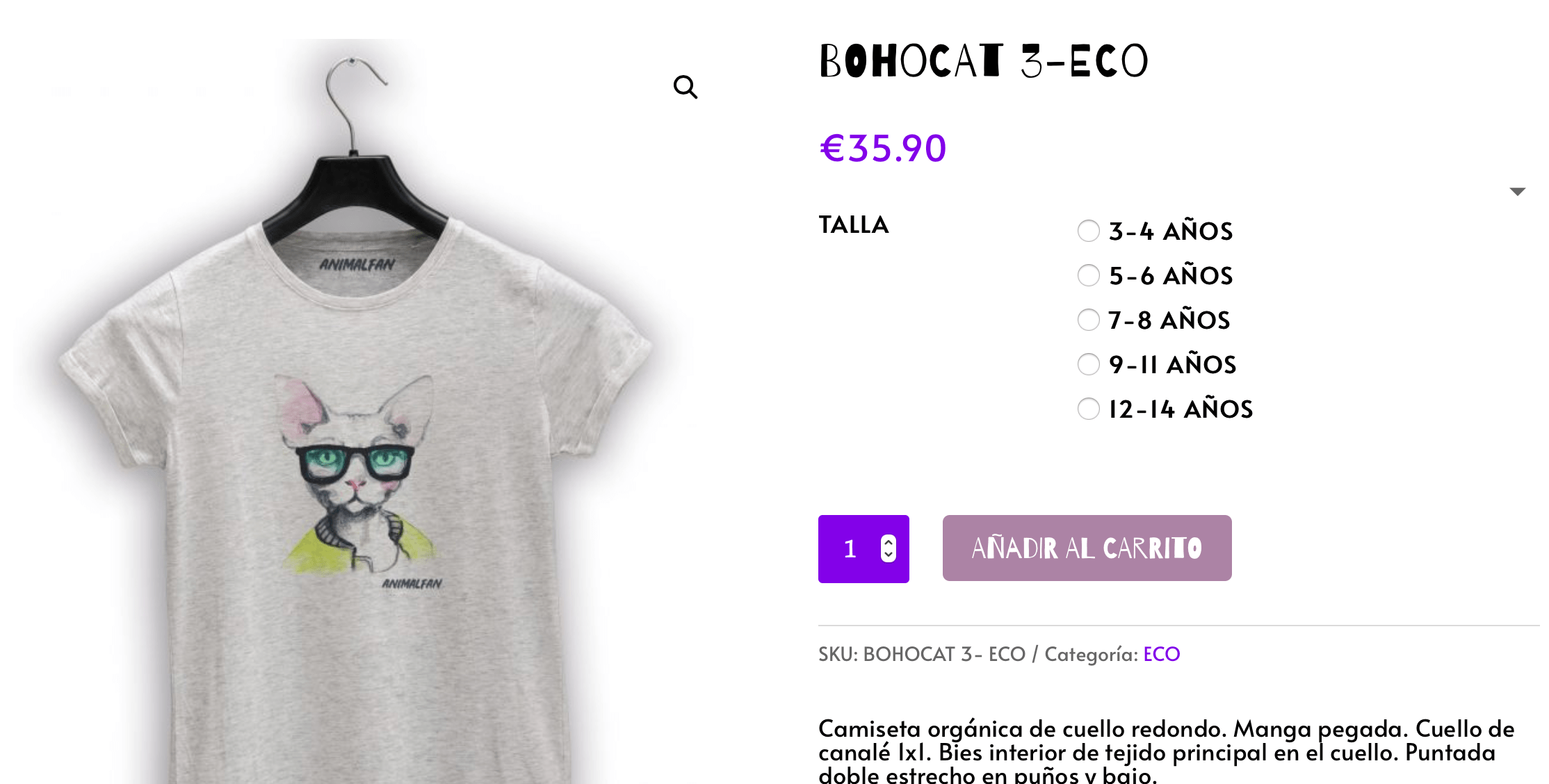Open the product image zoom magnifier
1549x784 pixels.
pyautogui.click(x=686, y=87)
